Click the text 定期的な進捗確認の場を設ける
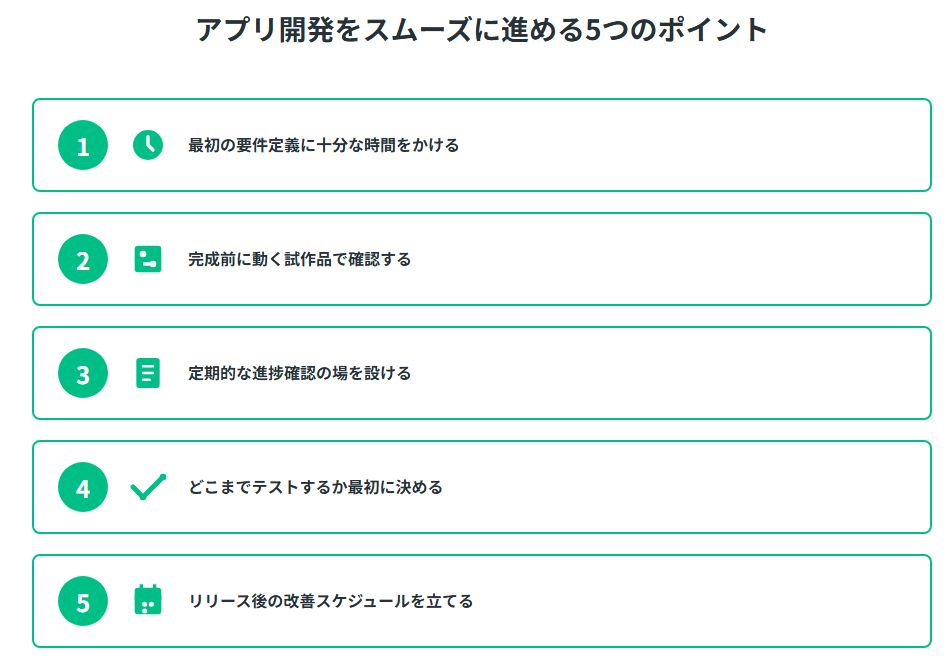Image resolution: width=947 pixels, height=667 pixels. coord(299,373)
